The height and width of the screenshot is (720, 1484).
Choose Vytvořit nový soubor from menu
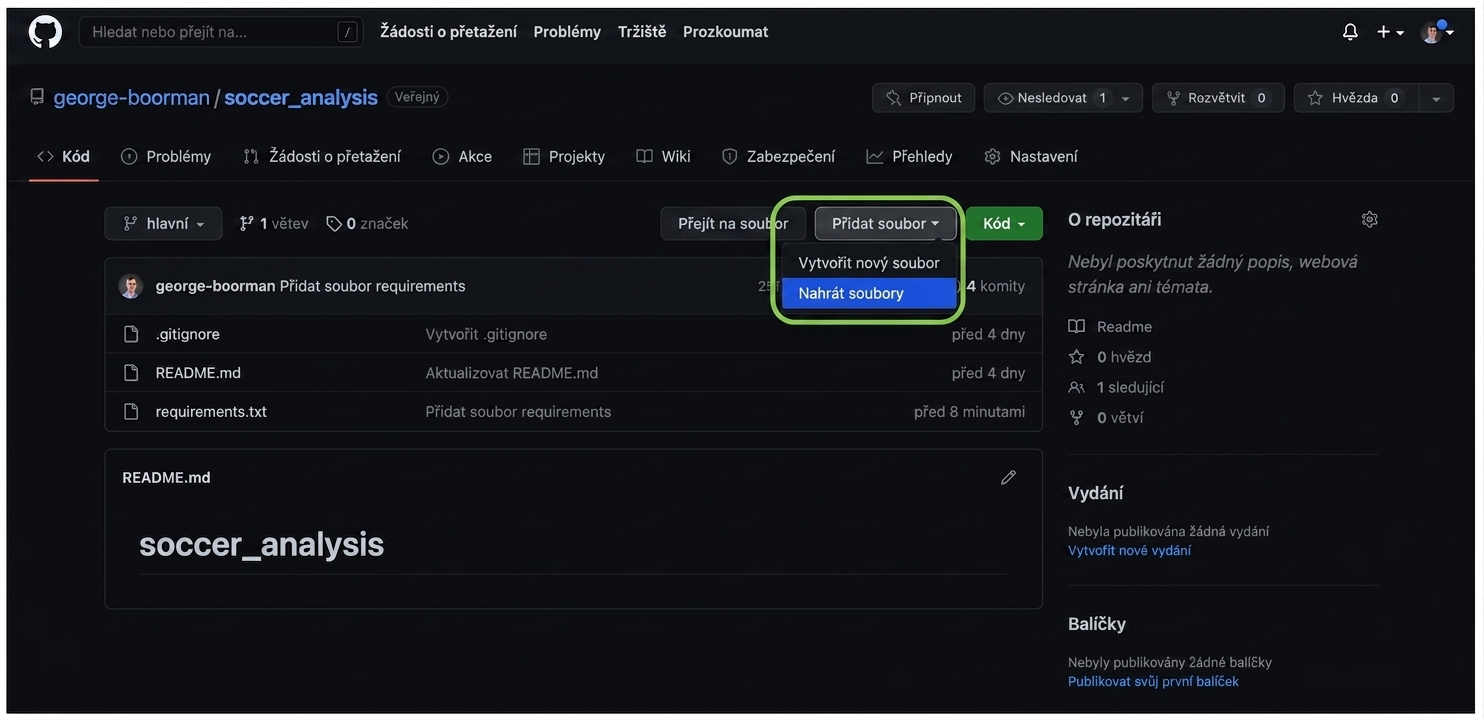click(869, 263)
